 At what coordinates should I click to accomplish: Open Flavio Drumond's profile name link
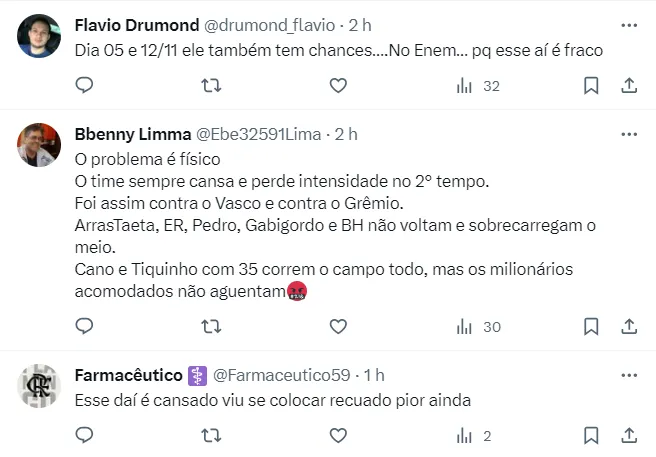(135, 24)
